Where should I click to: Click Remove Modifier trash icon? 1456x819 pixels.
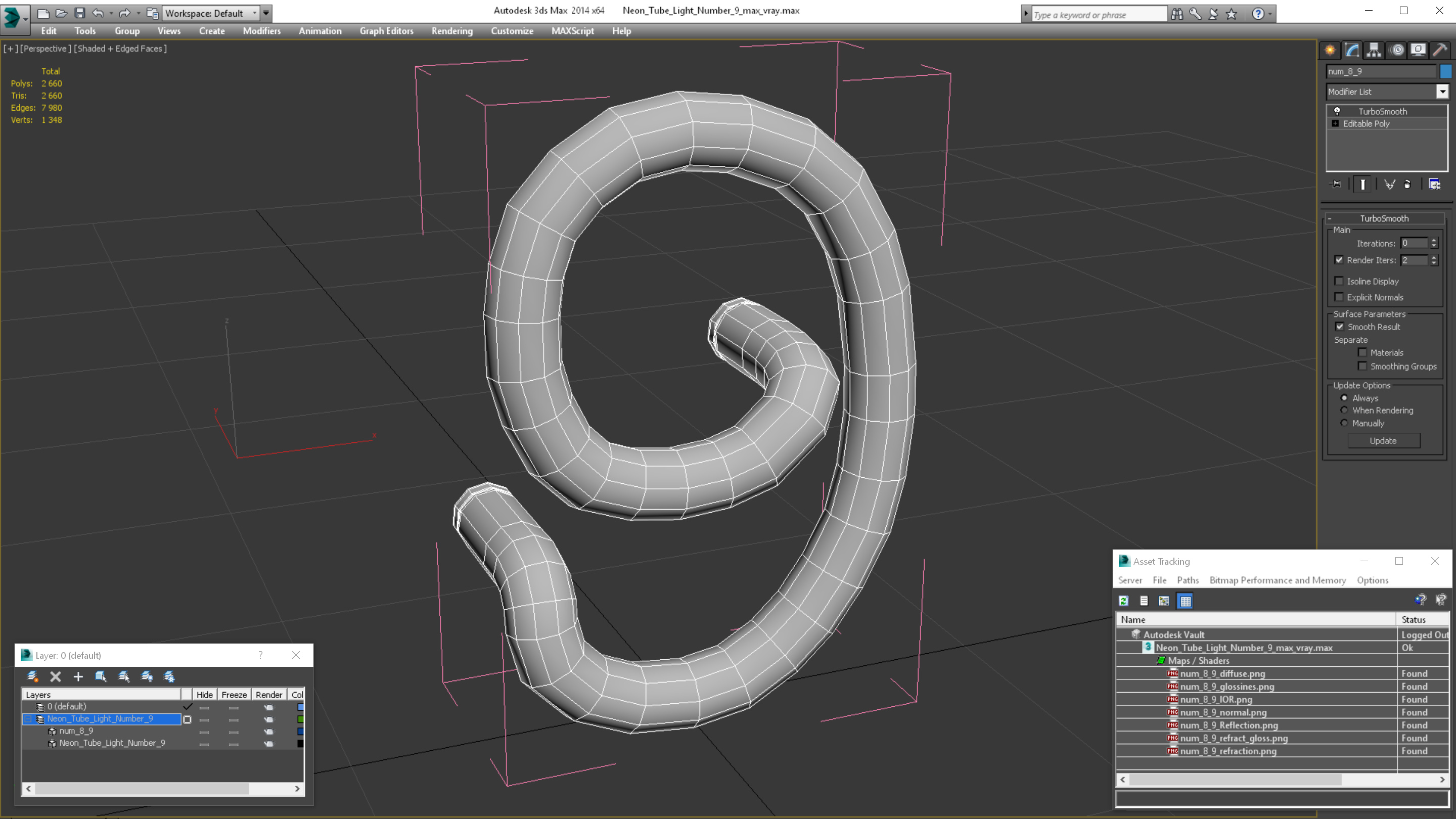[x=1407, y=184]
